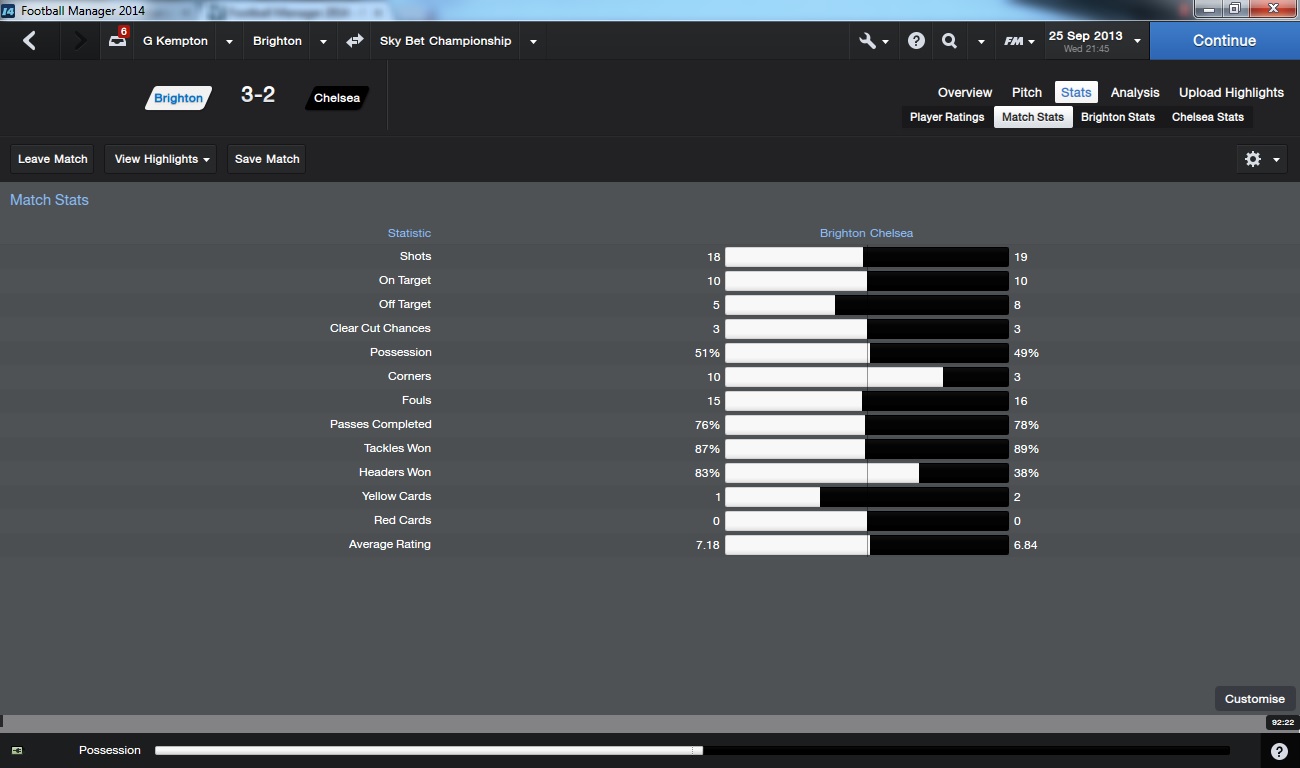Click the On Target row label
This screenshot has height=768, width=1300.
click(x=405, y=280)
